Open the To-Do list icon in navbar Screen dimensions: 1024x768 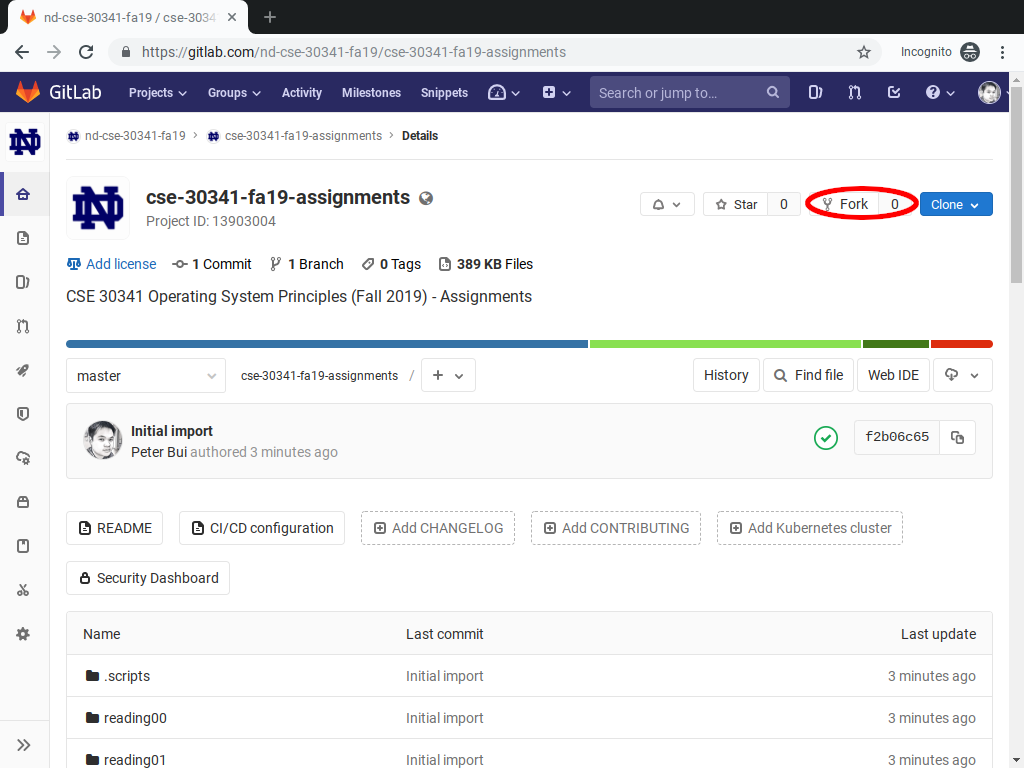click(x=894, y=92)
